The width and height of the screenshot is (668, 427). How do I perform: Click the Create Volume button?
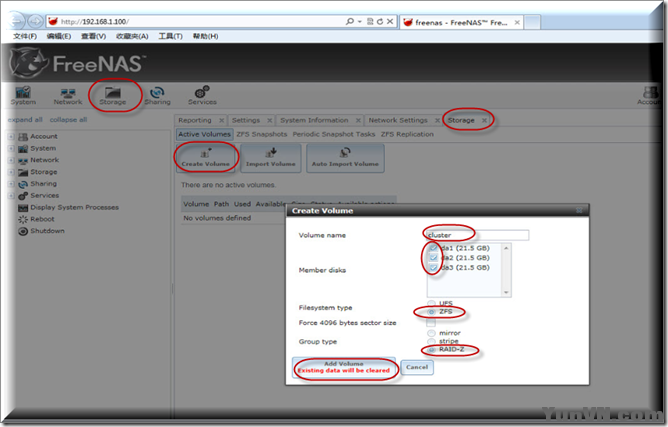pyautogui.click(x=205, y=158)
